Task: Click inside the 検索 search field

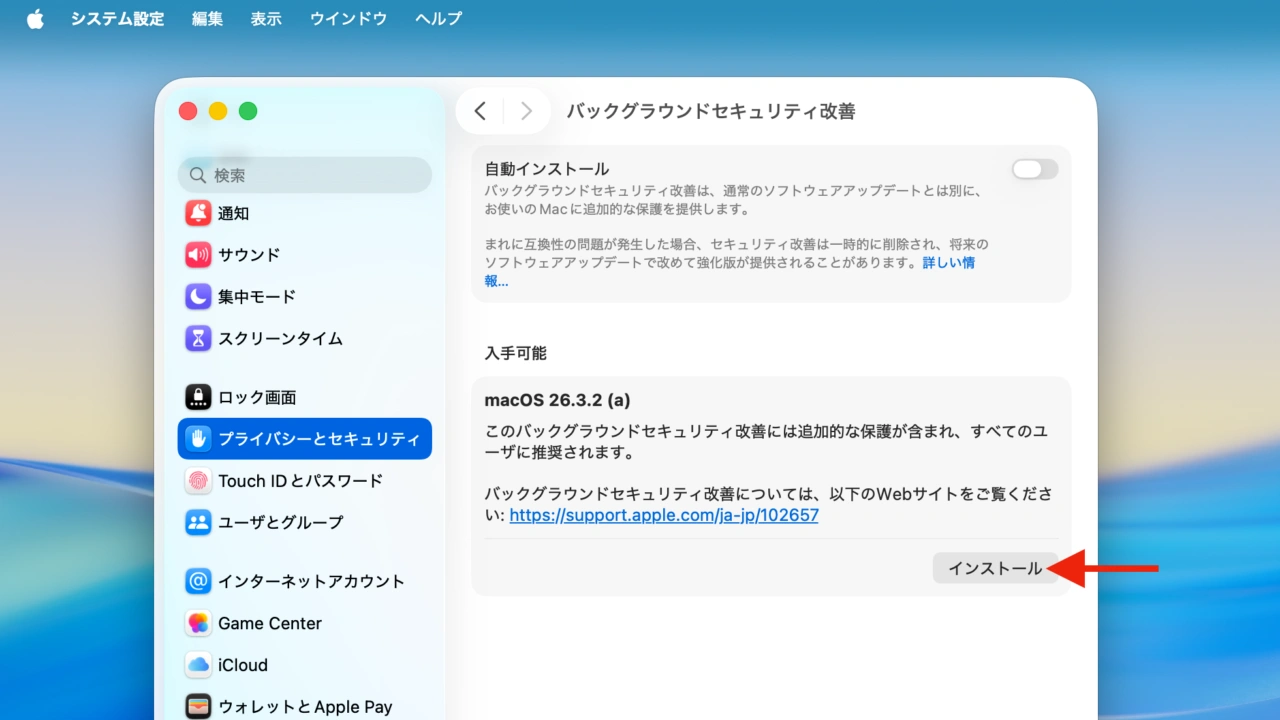Action: coord(304,174)
